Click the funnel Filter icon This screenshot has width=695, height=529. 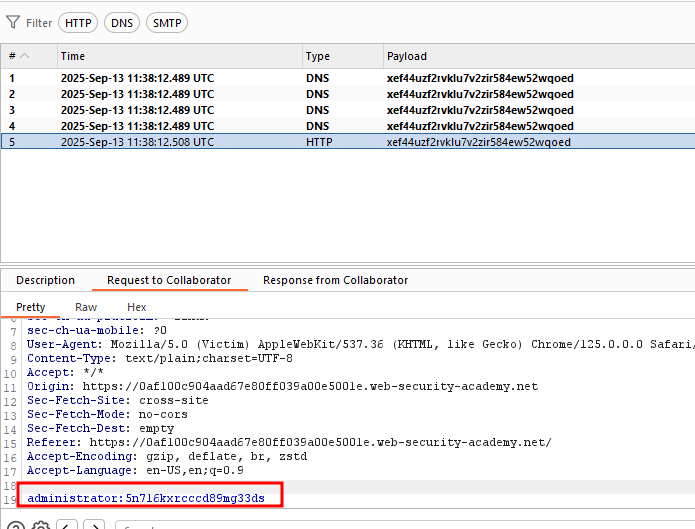pyautogui.click(x=13, y=22)
